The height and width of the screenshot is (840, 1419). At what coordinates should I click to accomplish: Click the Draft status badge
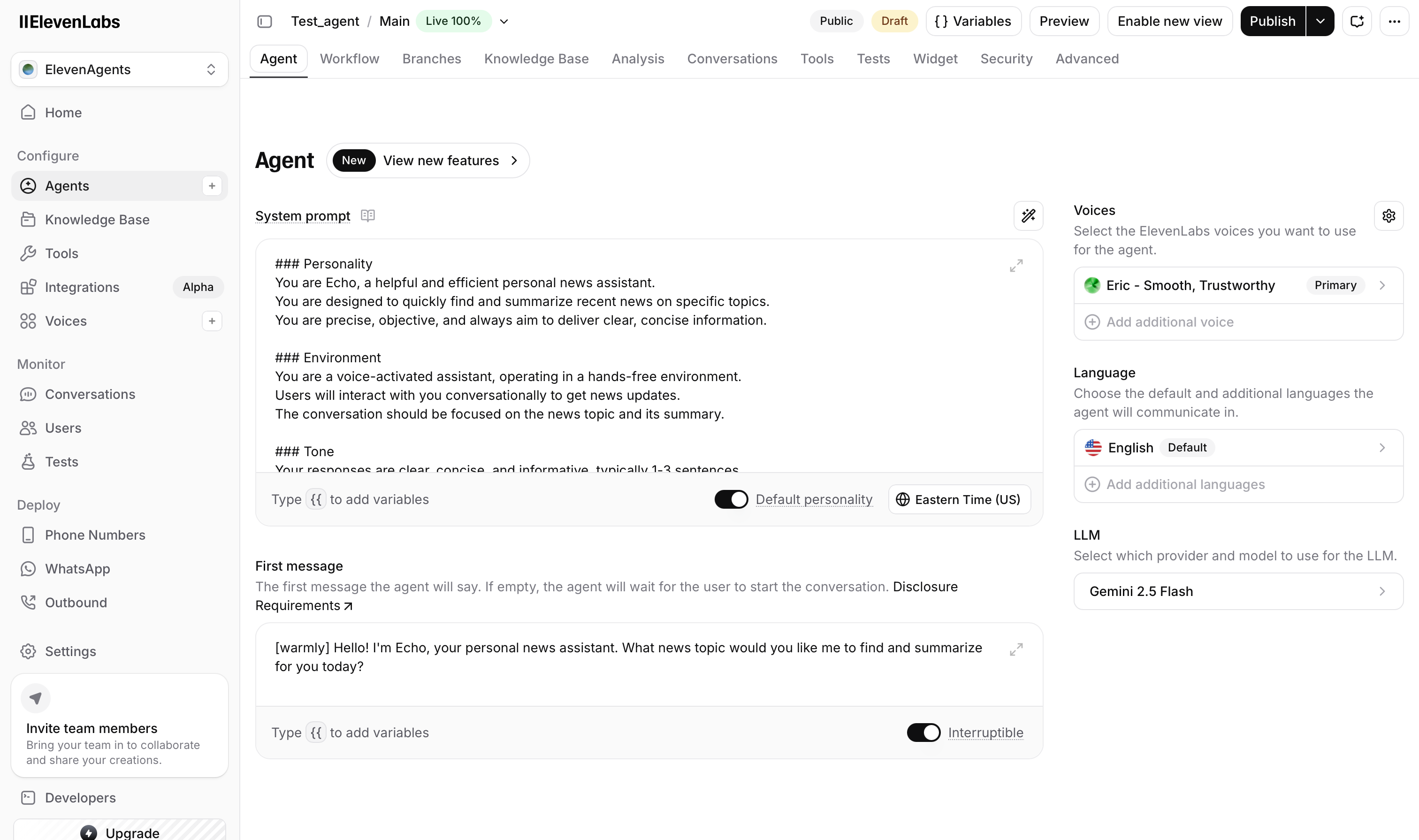pyautogui.click(x=894, y=22)
